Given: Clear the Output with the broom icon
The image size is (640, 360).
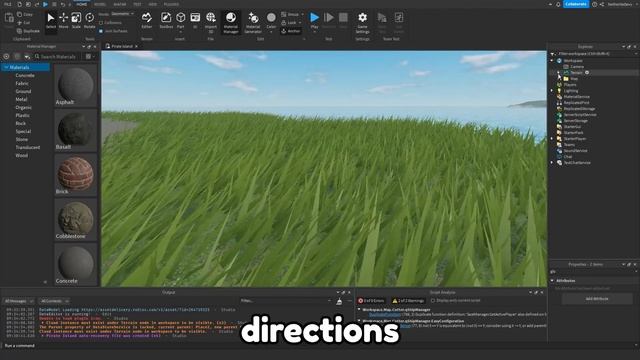Looking at the screenshot, I should 339,301.
